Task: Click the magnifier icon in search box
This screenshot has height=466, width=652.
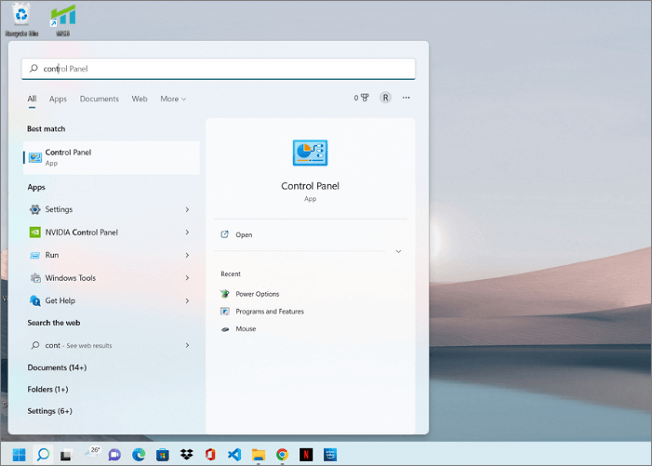Action: pos(34,68)
